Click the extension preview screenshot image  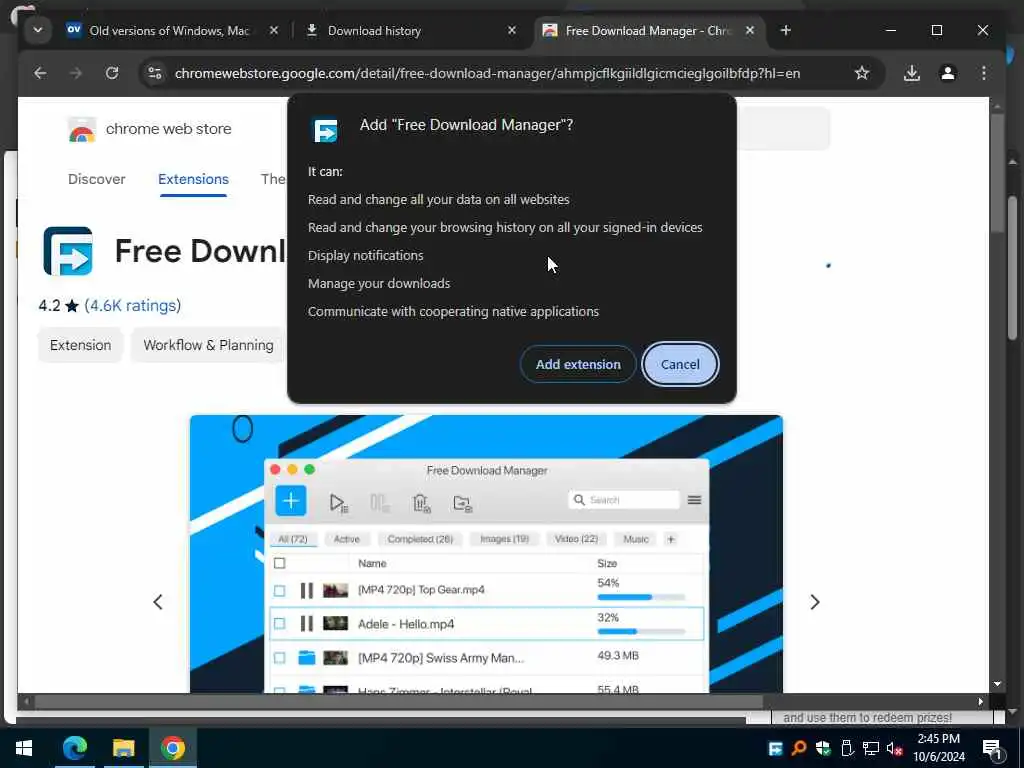point(486,554)
